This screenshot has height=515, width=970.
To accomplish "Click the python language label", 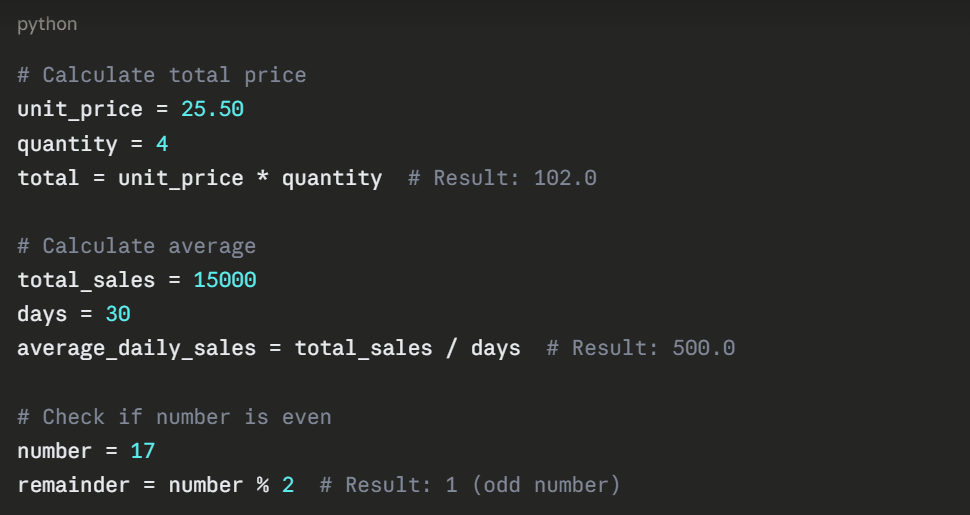I will click(x=46, y=24).
